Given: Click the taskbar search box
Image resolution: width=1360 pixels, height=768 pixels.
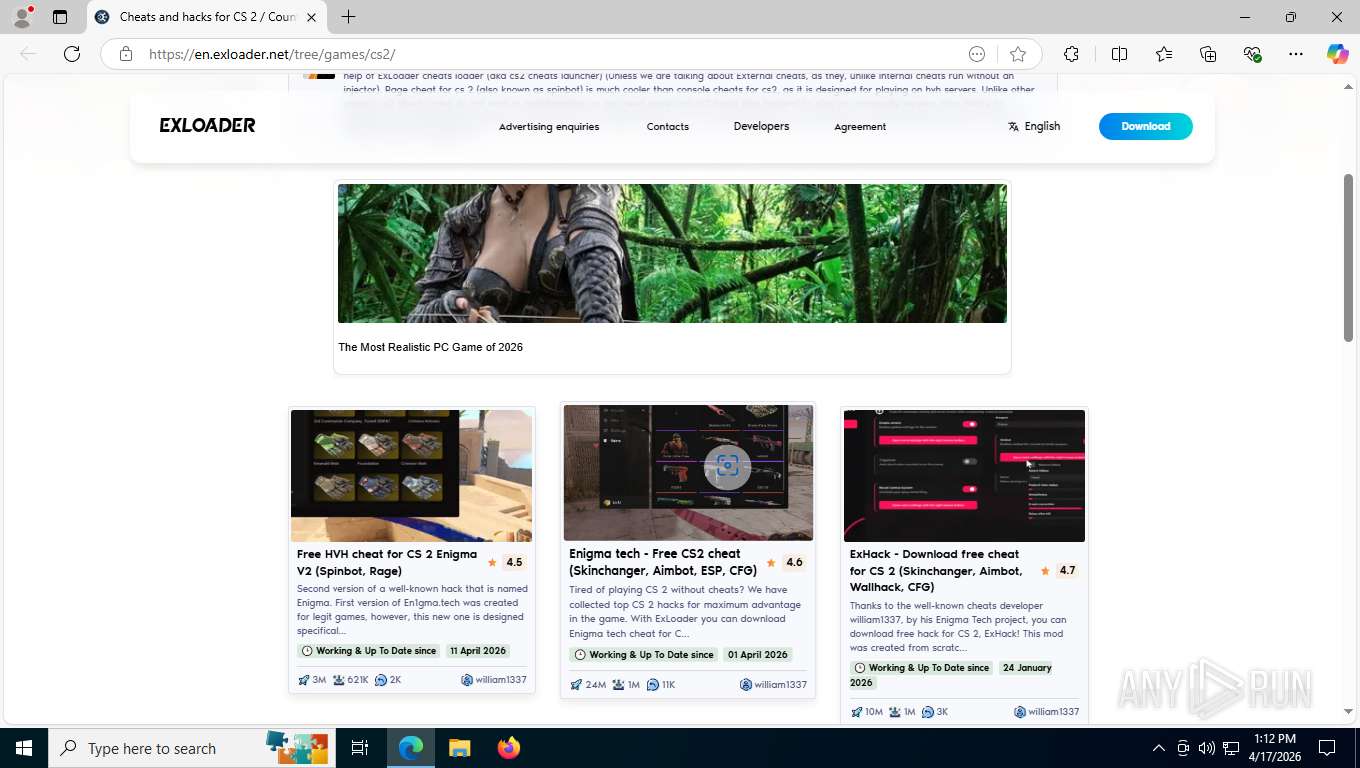Looking at the screenshot, I should click(x=192, y=748).
